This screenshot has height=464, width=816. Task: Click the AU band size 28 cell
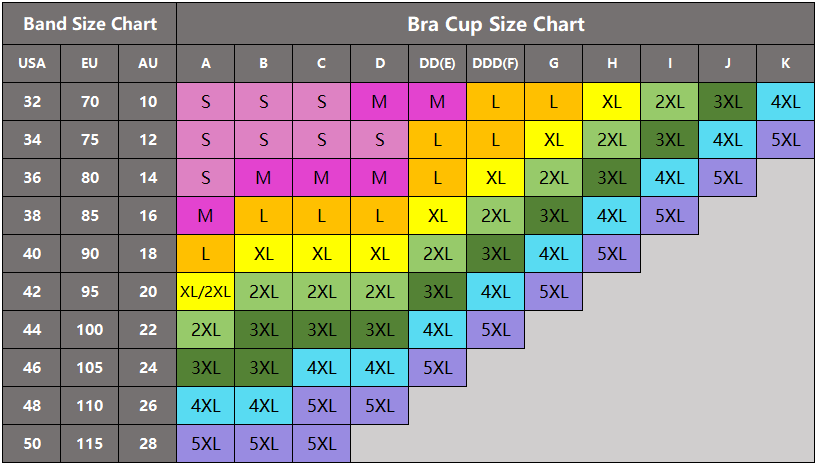coord(148,444)
